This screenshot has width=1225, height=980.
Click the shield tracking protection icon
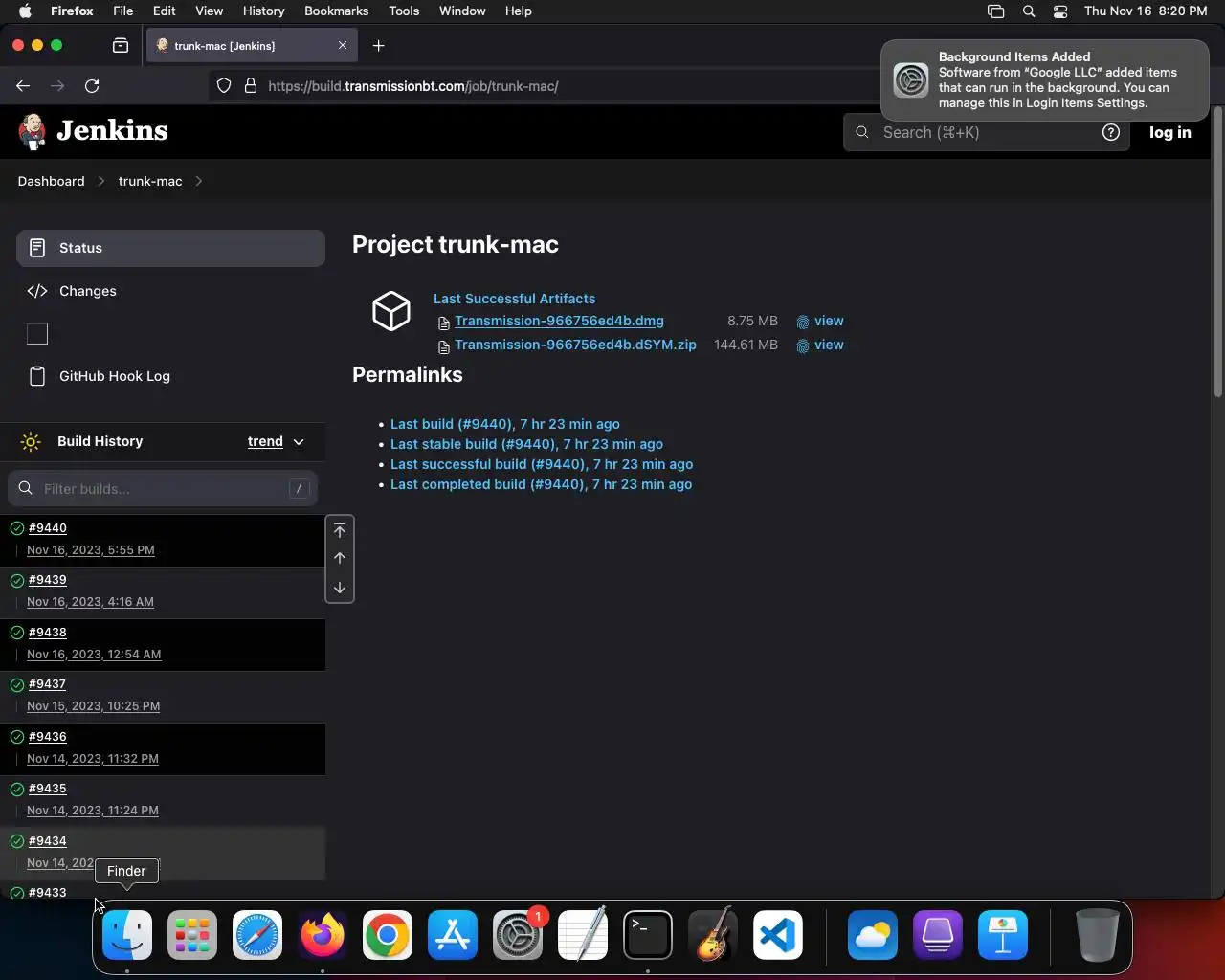[224, 86]
